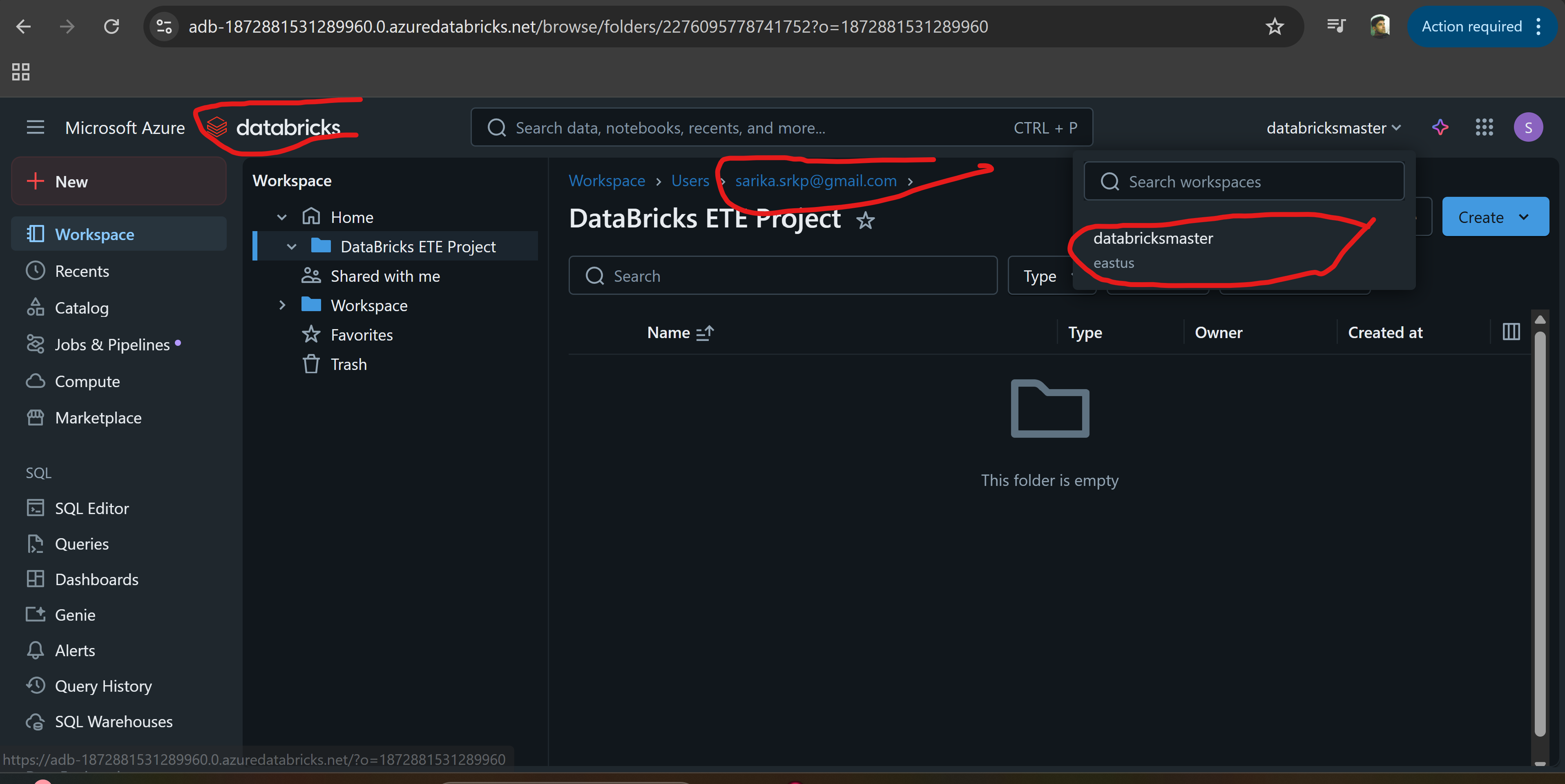This screenshot has height=784, width=1565.
Task: Navigate to the SQL Editor sidebar item
Action: tap(92, 508)
